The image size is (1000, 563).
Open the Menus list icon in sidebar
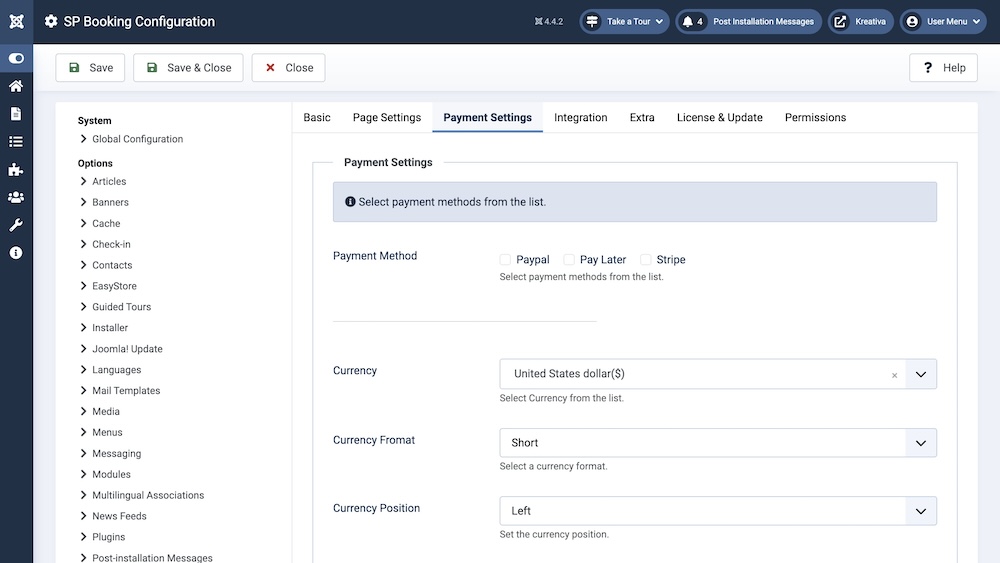tap(16, 142)
